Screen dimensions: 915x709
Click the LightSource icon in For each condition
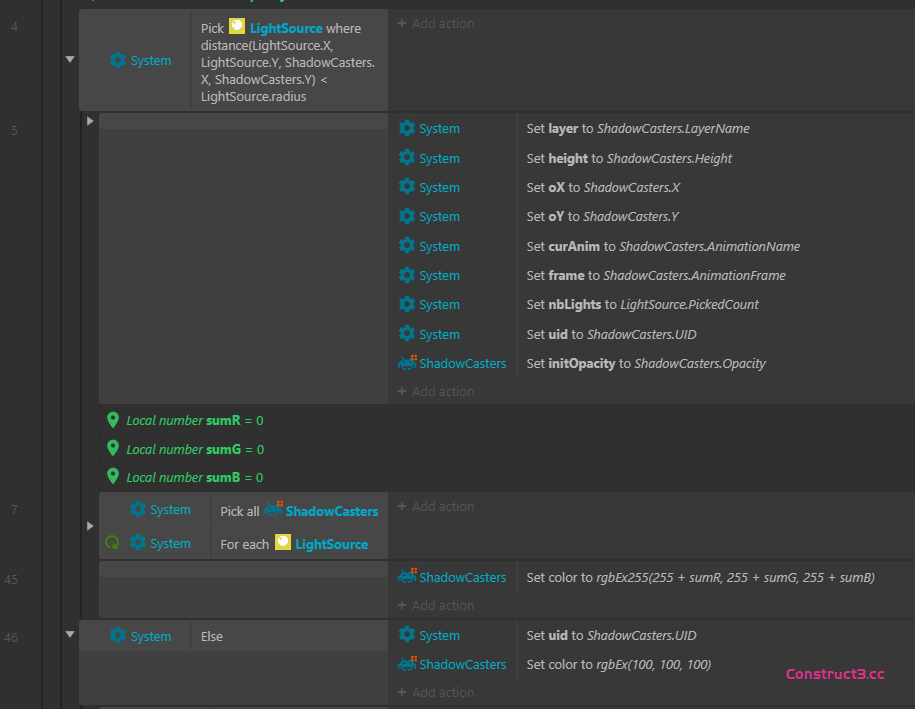point(283,543)
